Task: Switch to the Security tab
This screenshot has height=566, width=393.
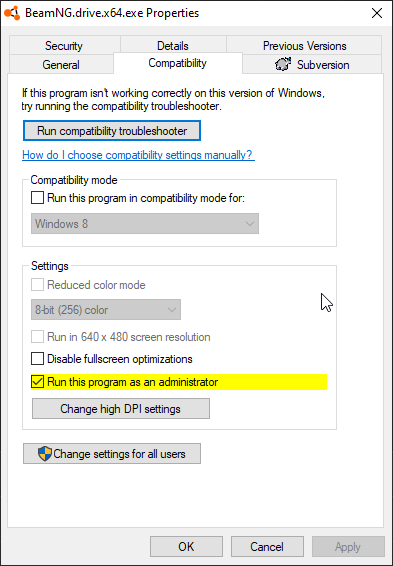Action: click(x=64, y=46)
